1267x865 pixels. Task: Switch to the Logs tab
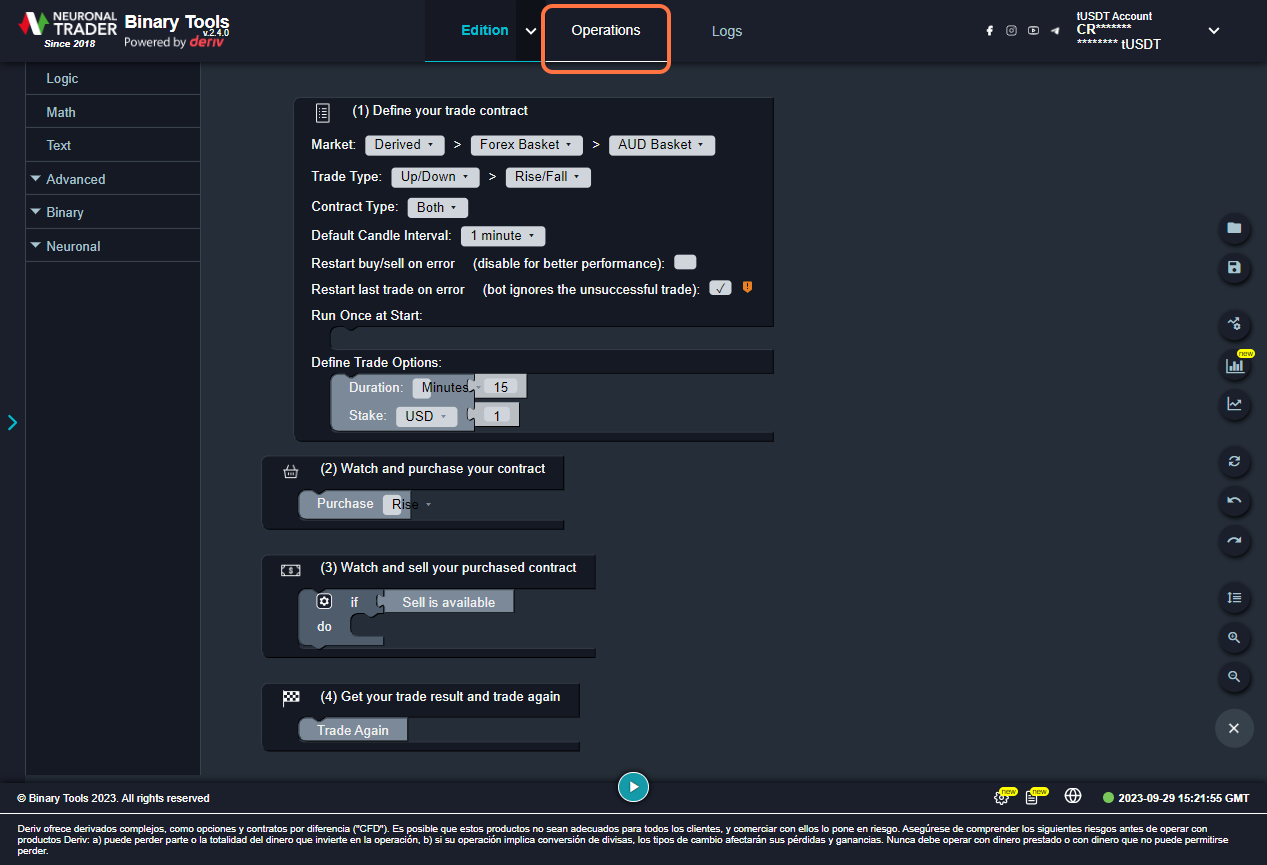pyautogui.click(x=726, y=31)
